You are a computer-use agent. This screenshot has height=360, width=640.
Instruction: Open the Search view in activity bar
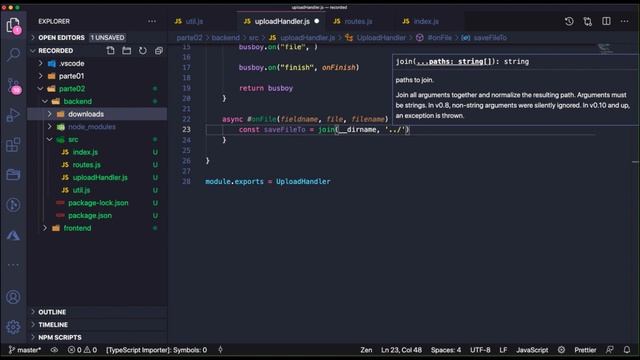(13, 55)
